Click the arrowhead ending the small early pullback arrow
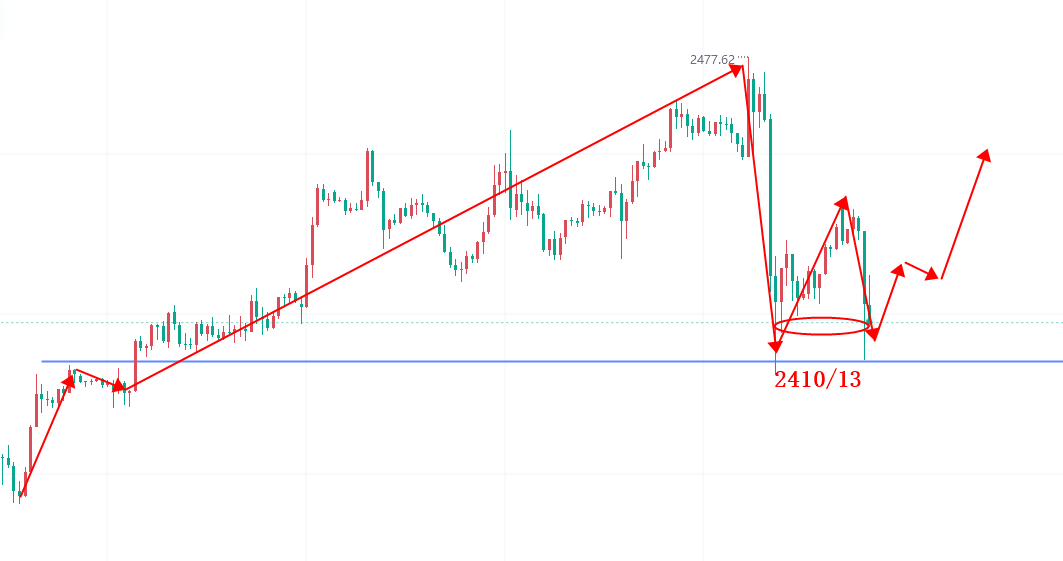The image size is (1063, 561). pos(120,385)
